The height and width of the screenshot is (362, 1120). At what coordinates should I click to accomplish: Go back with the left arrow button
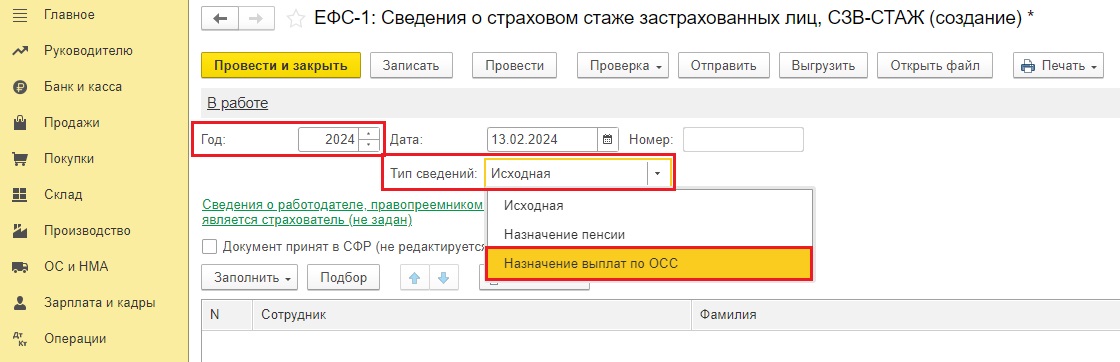(x=221, y=19)
